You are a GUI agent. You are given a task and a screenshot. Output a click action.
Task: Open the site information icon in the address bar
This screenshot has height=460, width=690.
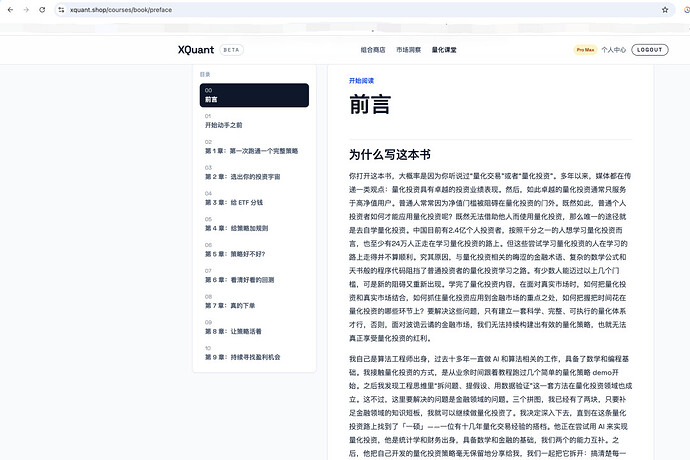coord(61,10)
